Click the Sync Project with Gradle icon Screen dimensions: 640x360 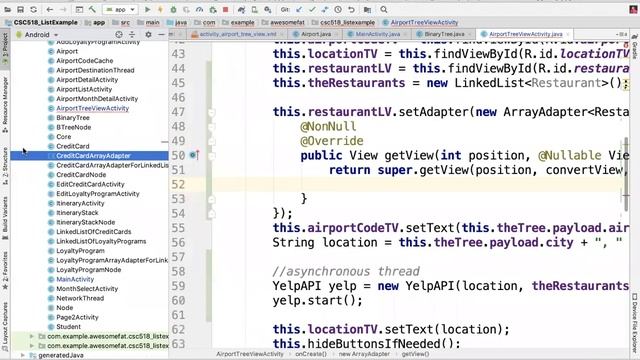click(x=241, y=9)
